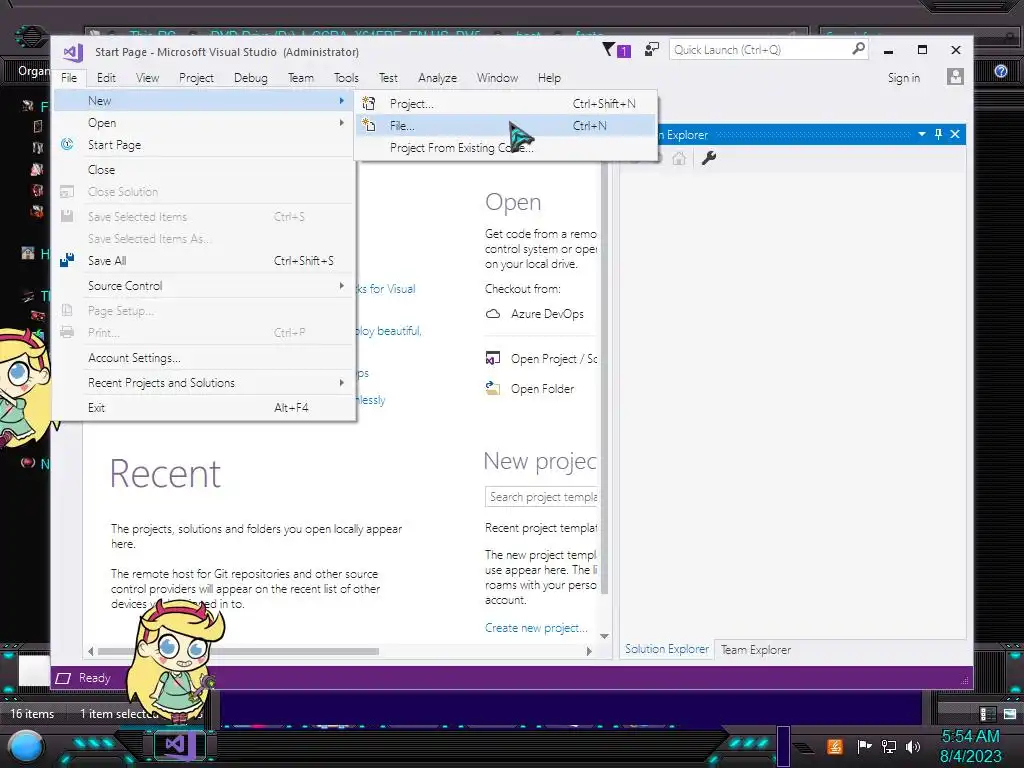Screen dimensions: 1024x768
Task: Click scroll right arrow on Start Page
Action: pos(588,651)
